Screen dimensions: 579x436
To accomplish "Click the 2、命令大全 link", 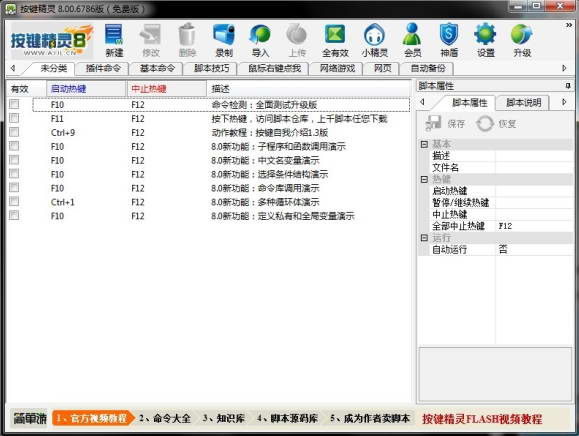I will [165, 418].
